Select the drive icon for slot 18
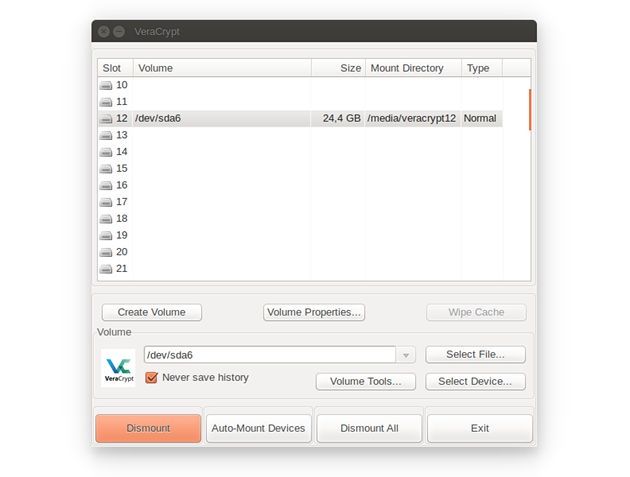Image resolution: width=630 pixels, height=477 pixels. 106,219
